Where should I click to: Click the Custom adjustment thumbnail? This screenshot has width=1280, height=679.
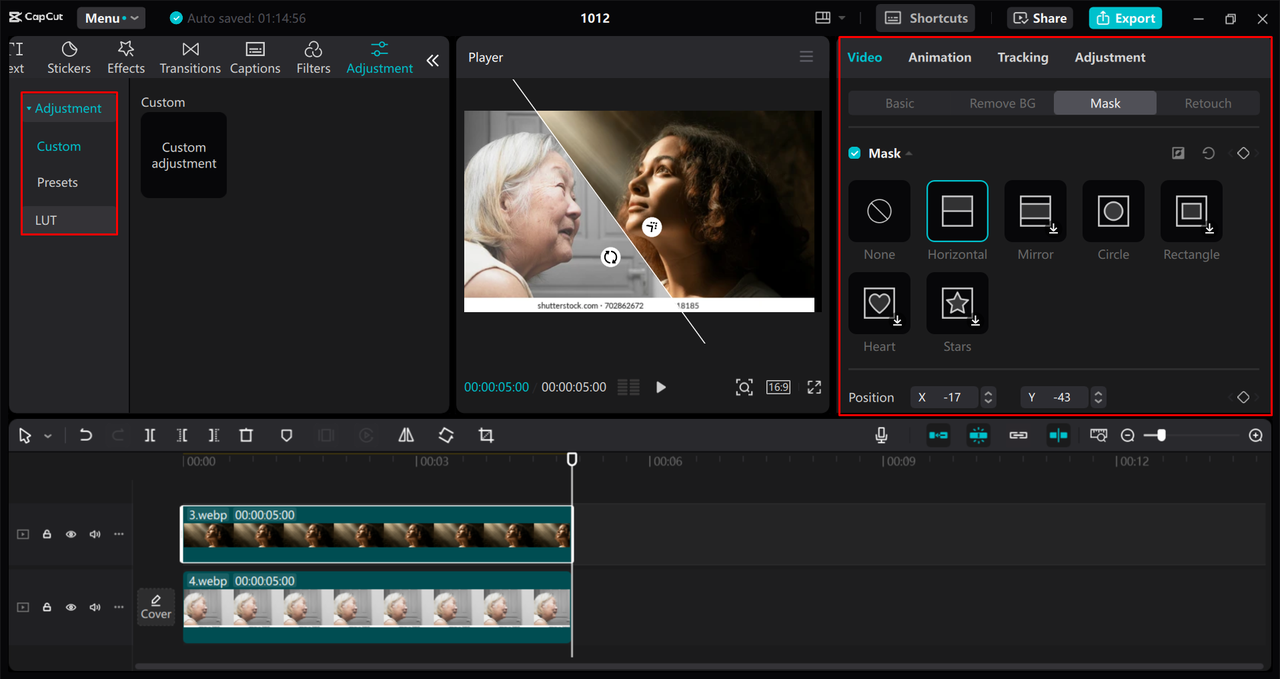click(x=184, y=155)
